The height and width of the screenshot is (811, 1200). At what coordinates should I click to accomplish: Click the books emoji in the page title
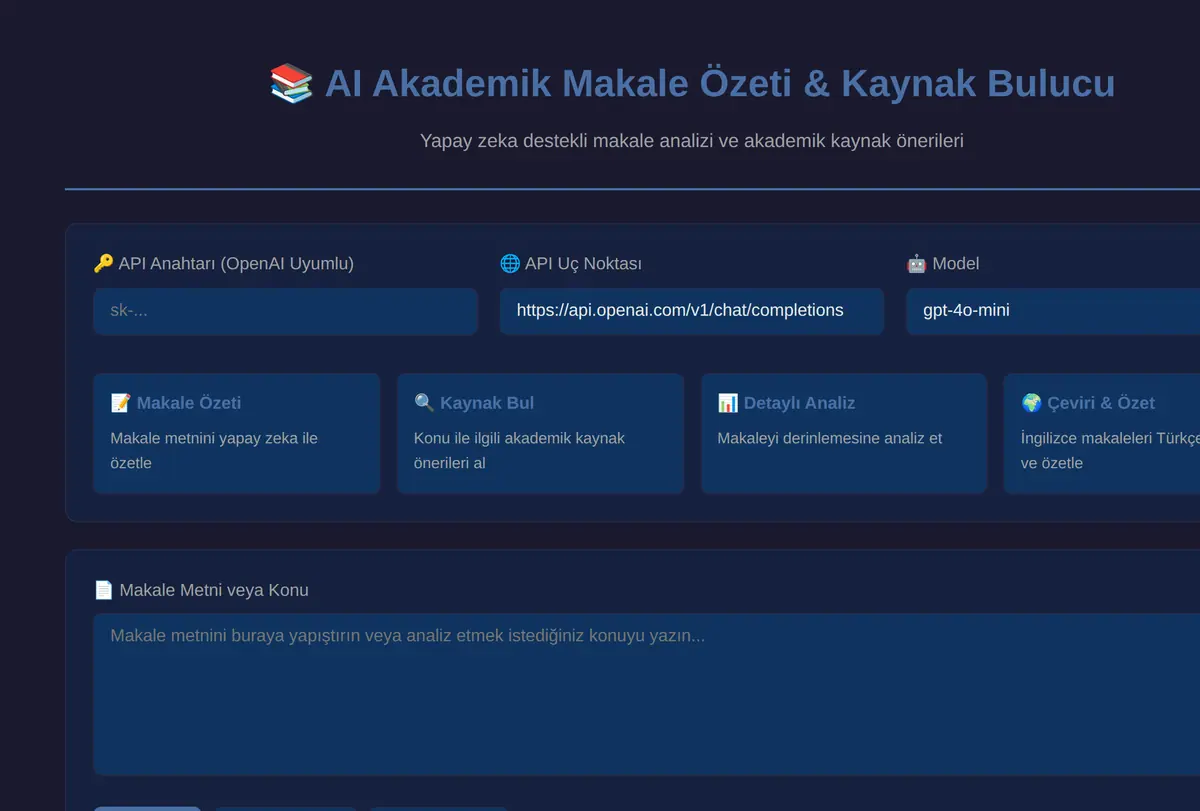pos(291,83)
